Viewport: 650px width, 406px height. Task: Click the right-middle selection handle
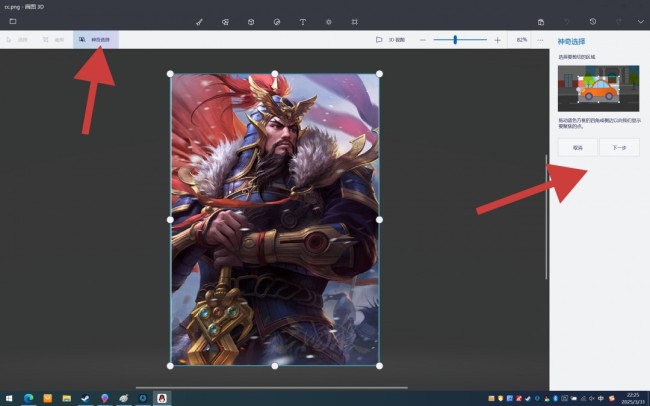[x=379, y=220]
